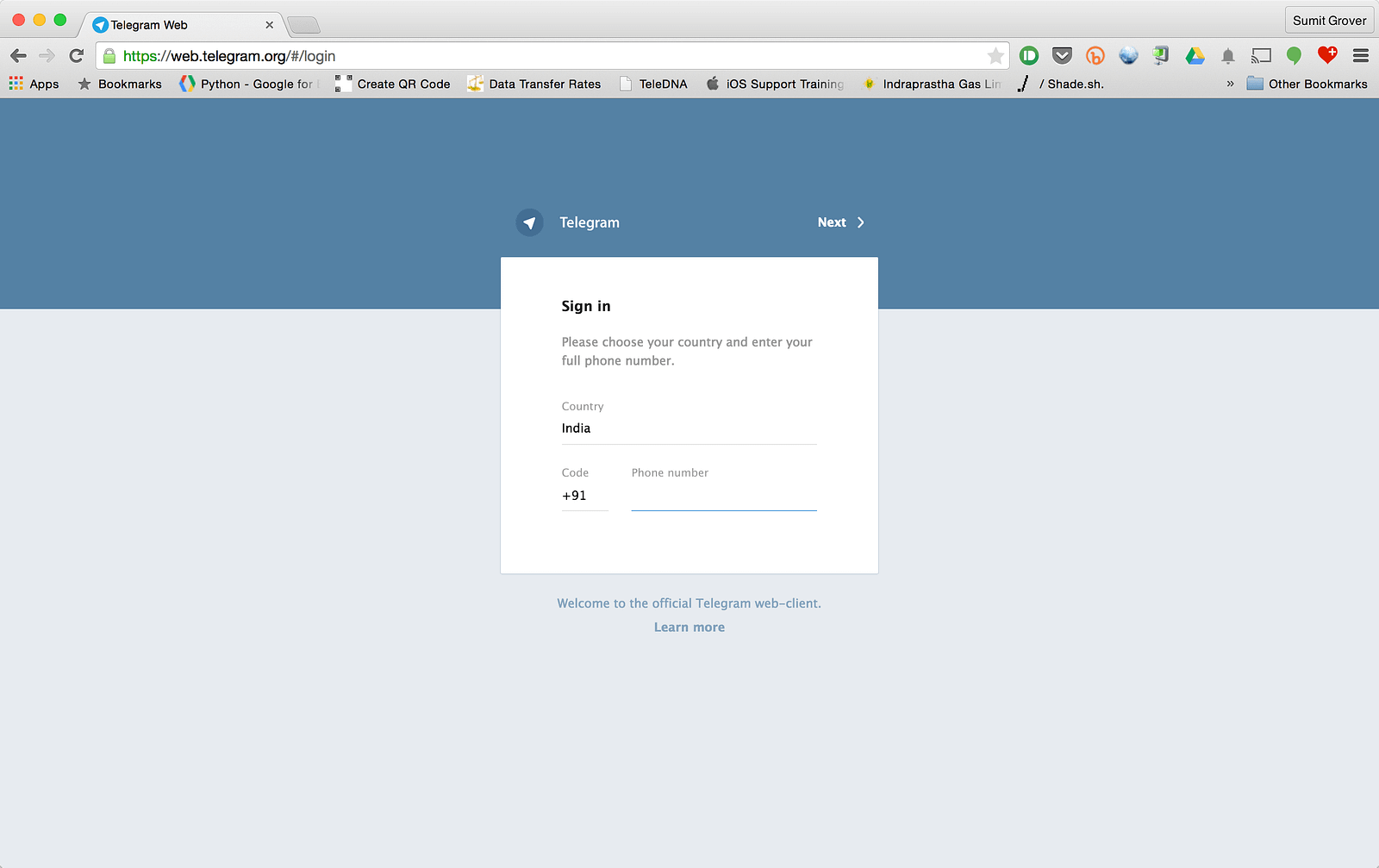Click the browser forward arrow
1379x868 pixels.
point(47,56)
